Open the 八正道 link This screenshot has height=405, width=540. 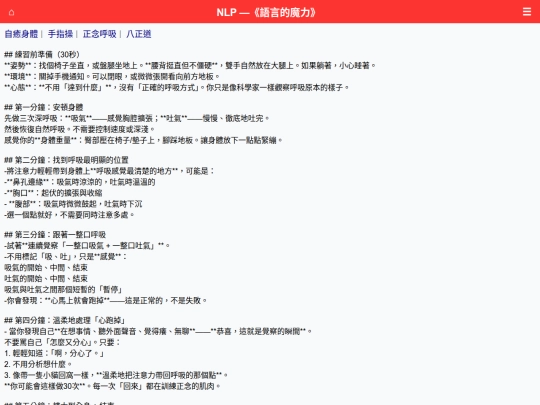coord(139,34)
